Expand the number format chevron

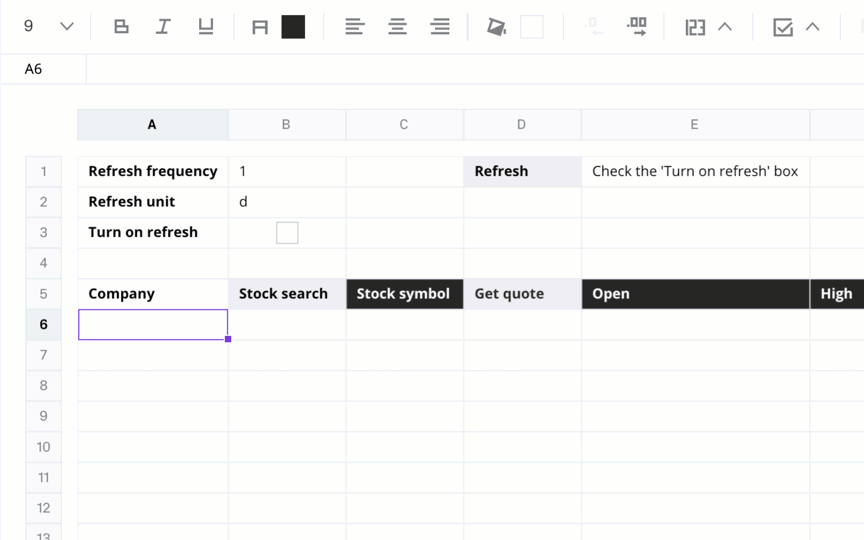point(725,26)
